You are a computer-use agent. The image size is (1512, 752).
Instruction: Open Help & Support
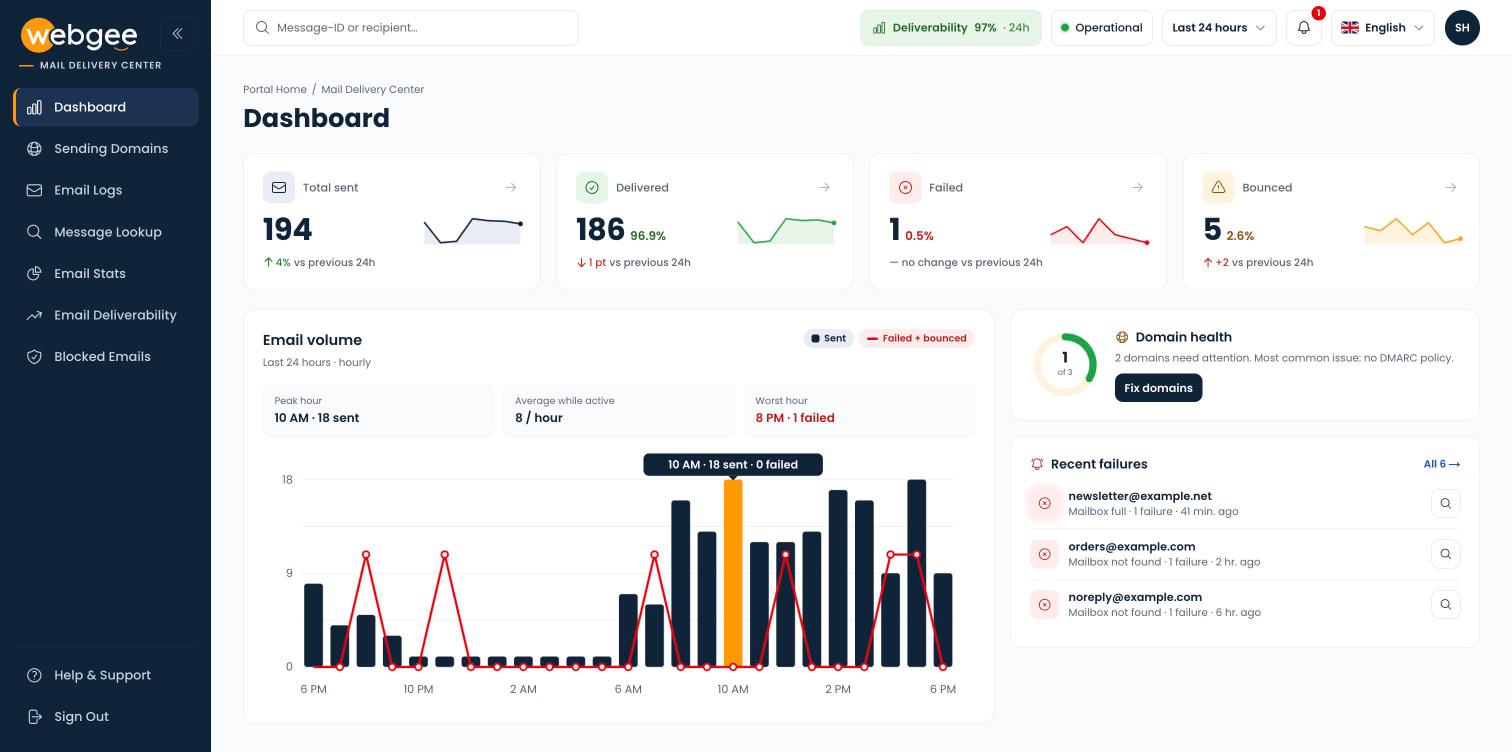point(106,675)
